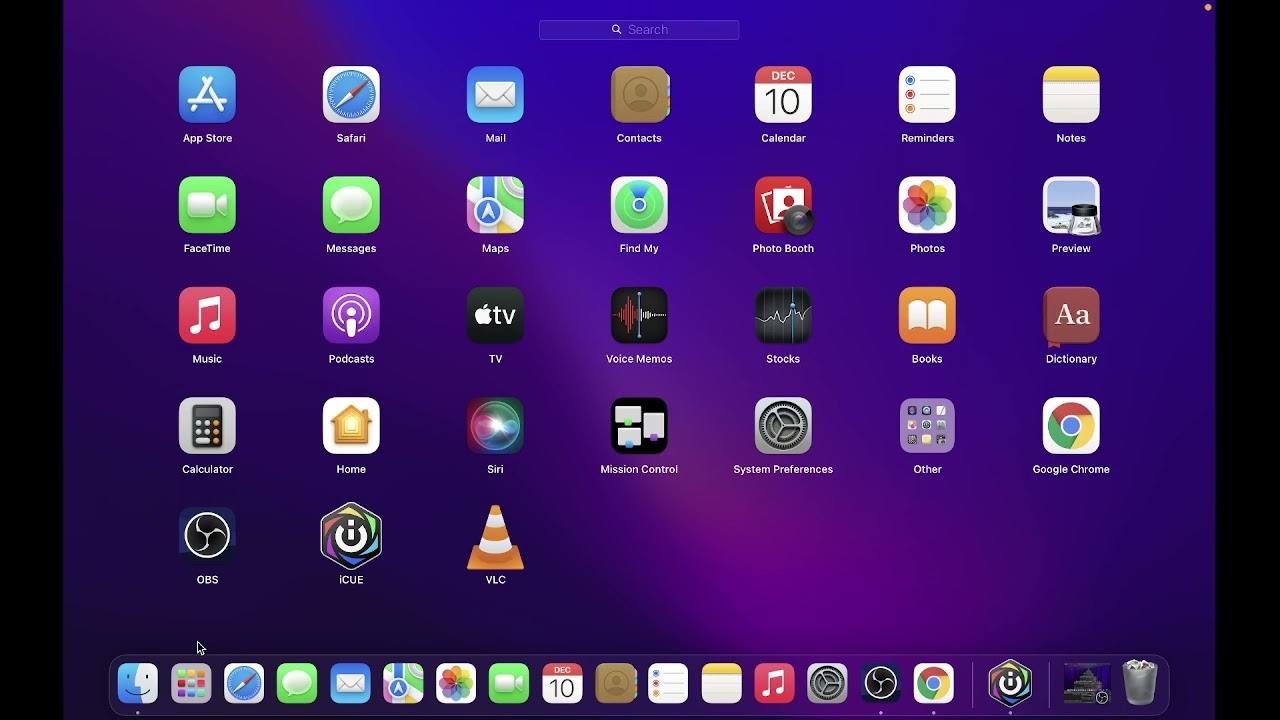1280x720 pixels.
Task: Launch Google Chrome from Launchpad grid
Action: 1071,426
